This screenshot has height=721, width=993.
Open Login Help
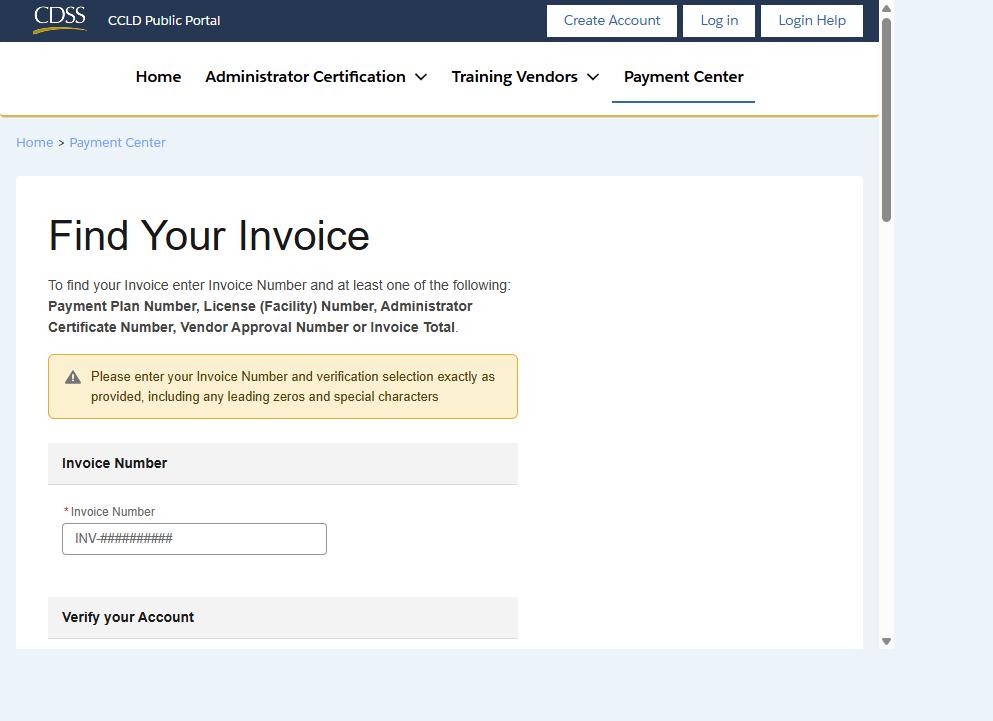coord(812,21)
